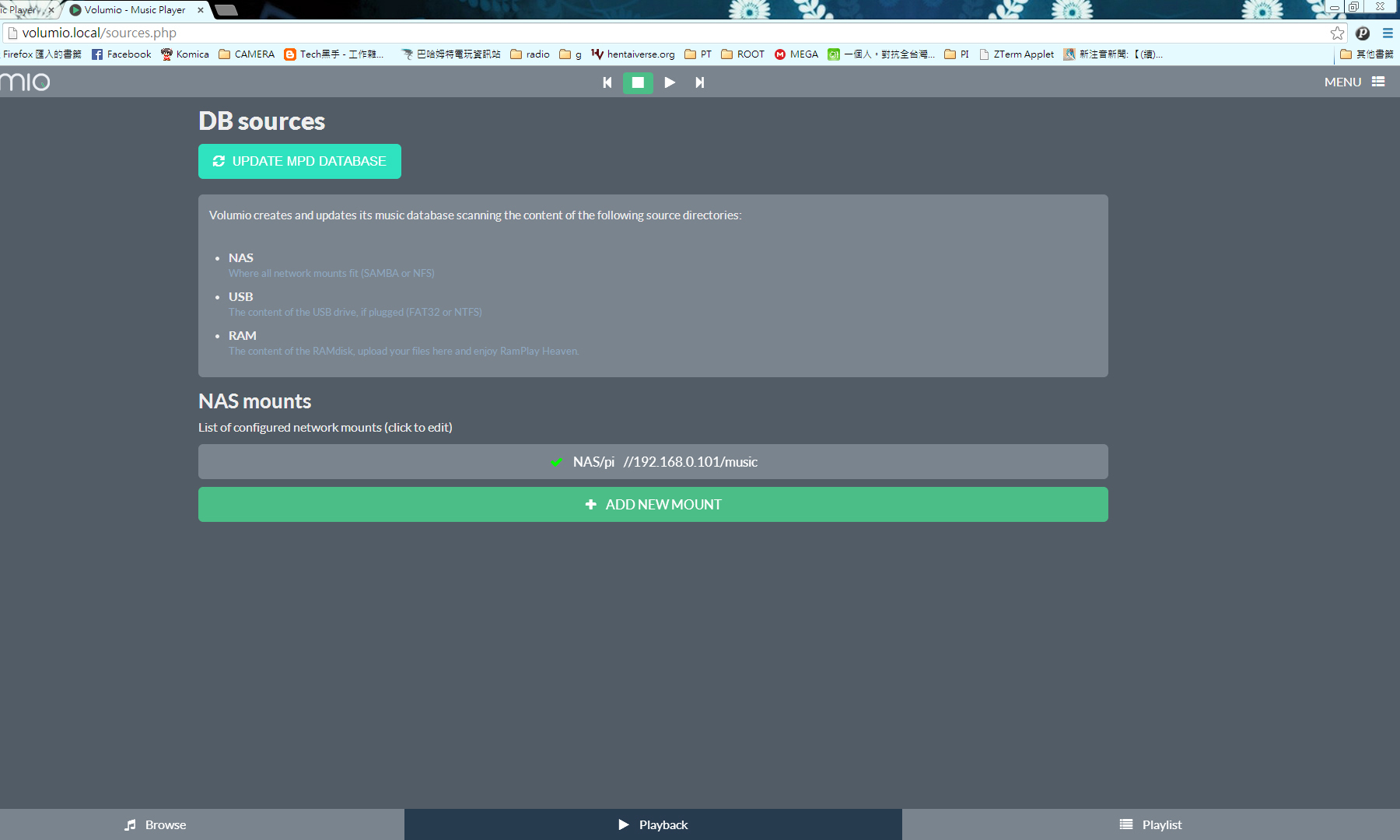Open Chrome's hamburger settings menu
1400x840 pixels.
pyautogui.click(x=1388, y=33)
